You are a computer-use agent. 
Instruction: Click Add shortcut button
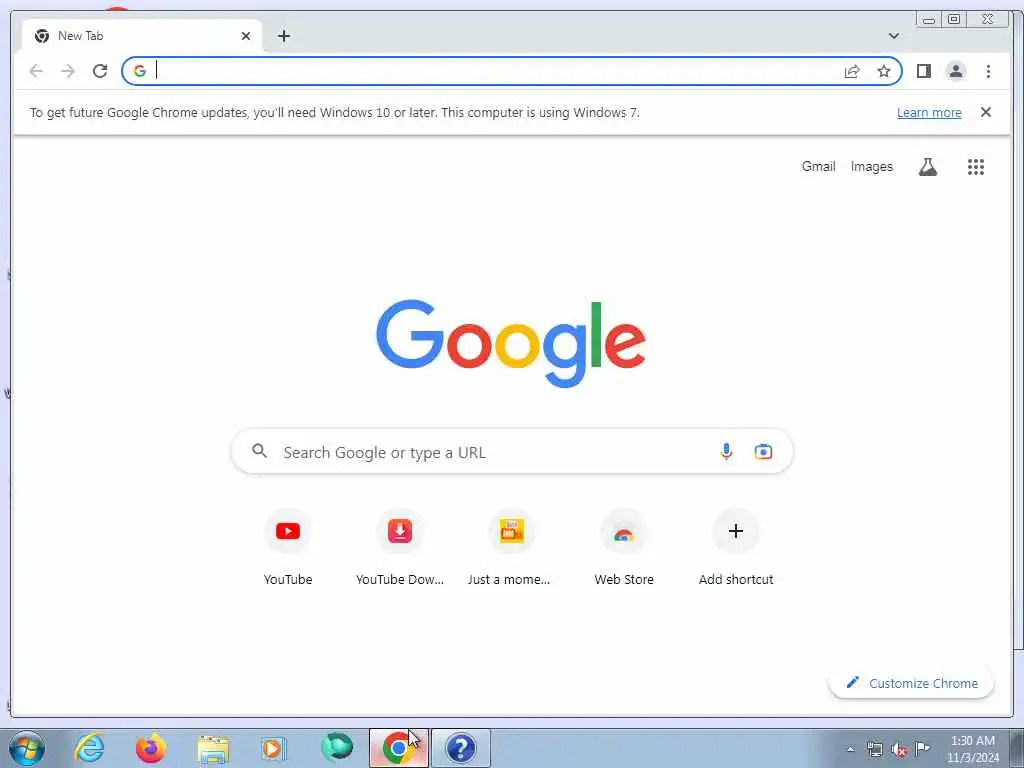tap(736, 548)
